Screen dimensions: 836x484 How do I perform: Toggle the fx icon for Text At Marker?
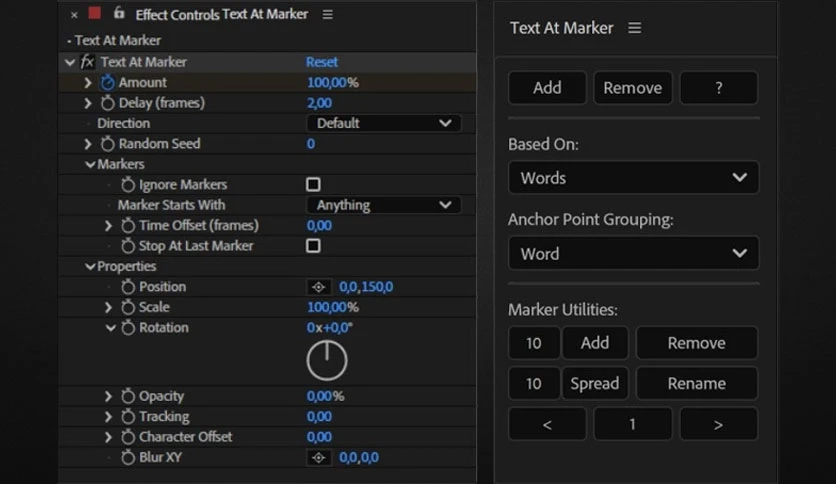point(87,62)
